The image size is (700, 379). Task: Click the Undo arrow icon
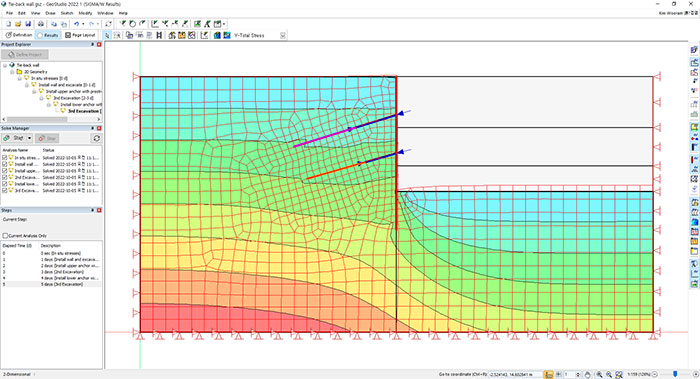coord(76,24)
